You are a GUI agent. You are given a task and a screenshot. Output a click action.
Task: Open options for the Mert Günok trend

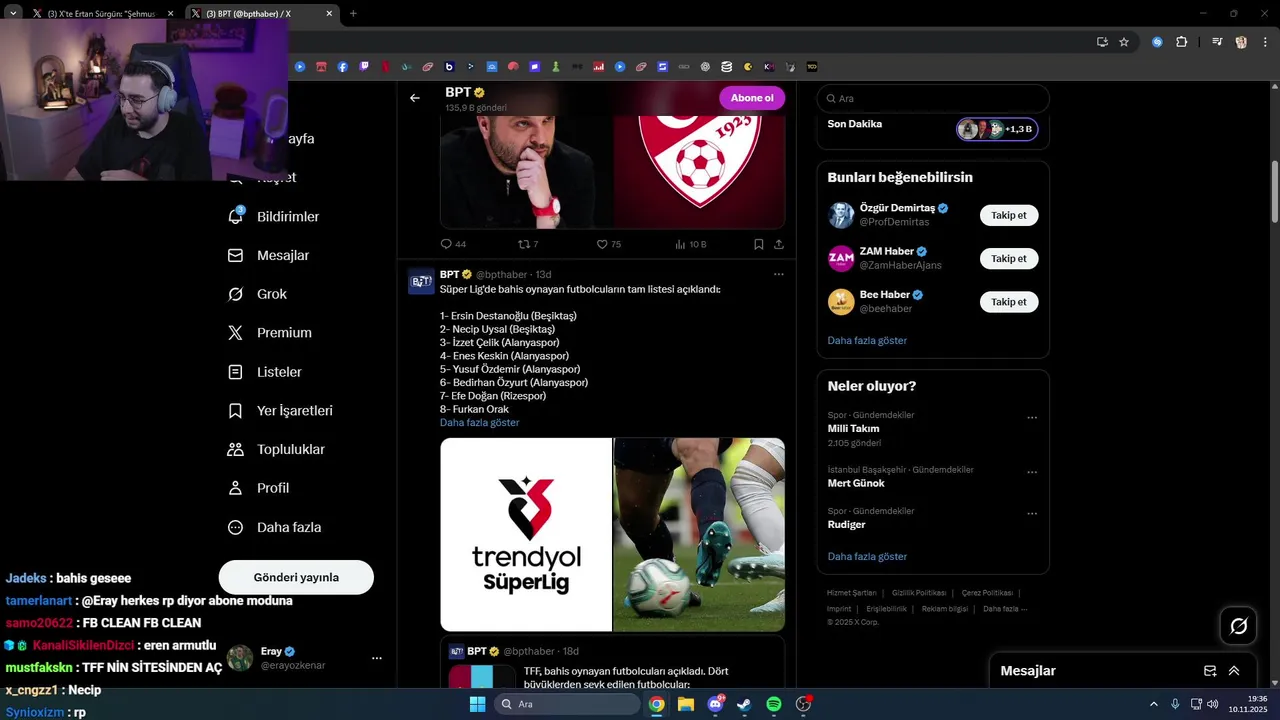point(1032,472)
